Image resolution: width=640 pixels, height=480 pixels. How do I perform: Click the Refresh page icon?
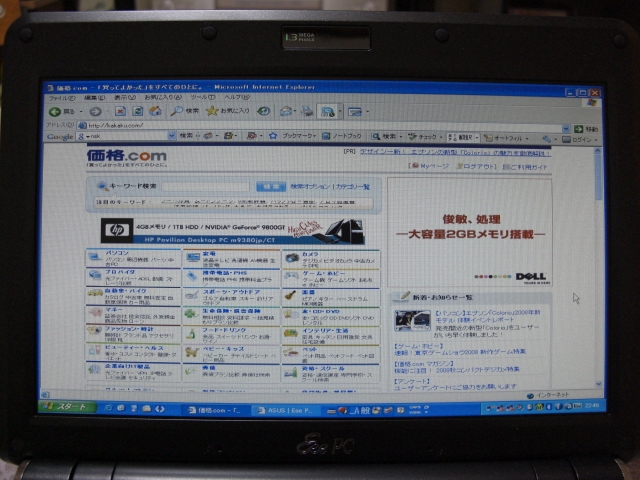[x=138, y=111]
